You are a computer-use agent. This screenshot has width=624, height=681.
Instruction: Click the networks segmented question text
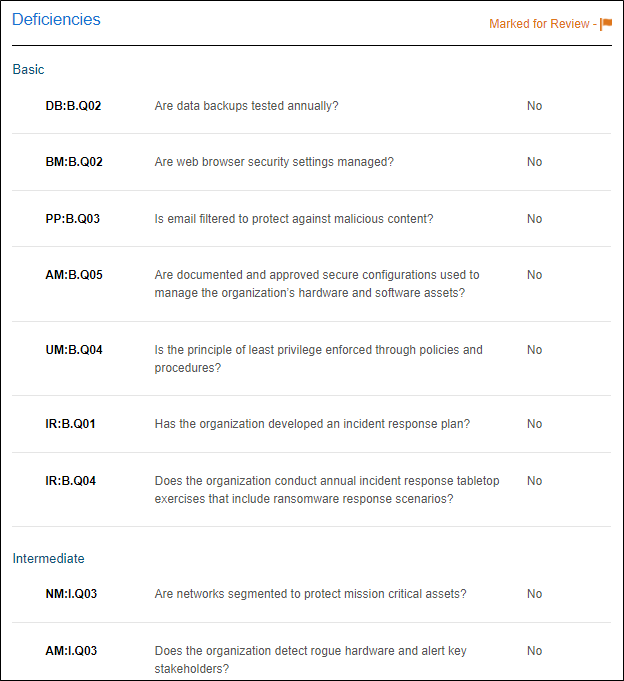pos(310,594)
